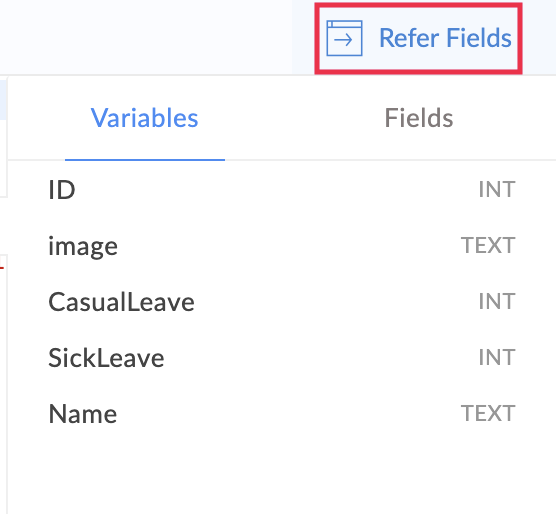The width and height of the screenshot is (556, 514).
Task: Click the red dash at panel's left edge
Action: point(2,268)
